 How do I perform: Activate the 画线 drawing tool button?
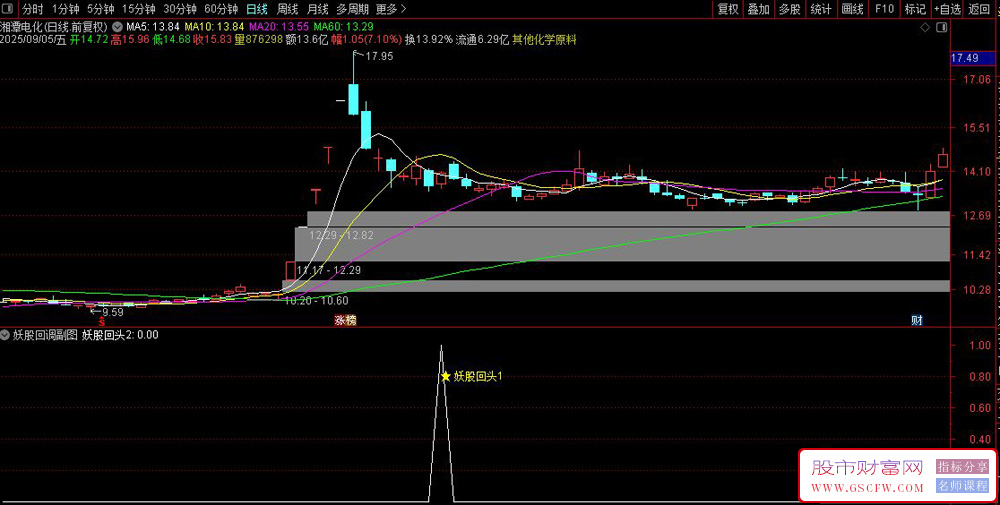point(852,9)
